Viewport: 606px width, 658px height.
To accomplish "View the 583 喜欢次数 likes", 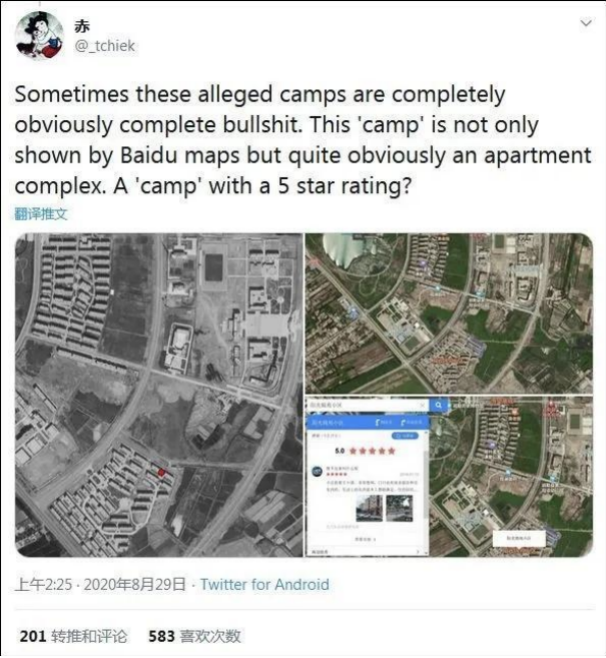I will point(194,636).
